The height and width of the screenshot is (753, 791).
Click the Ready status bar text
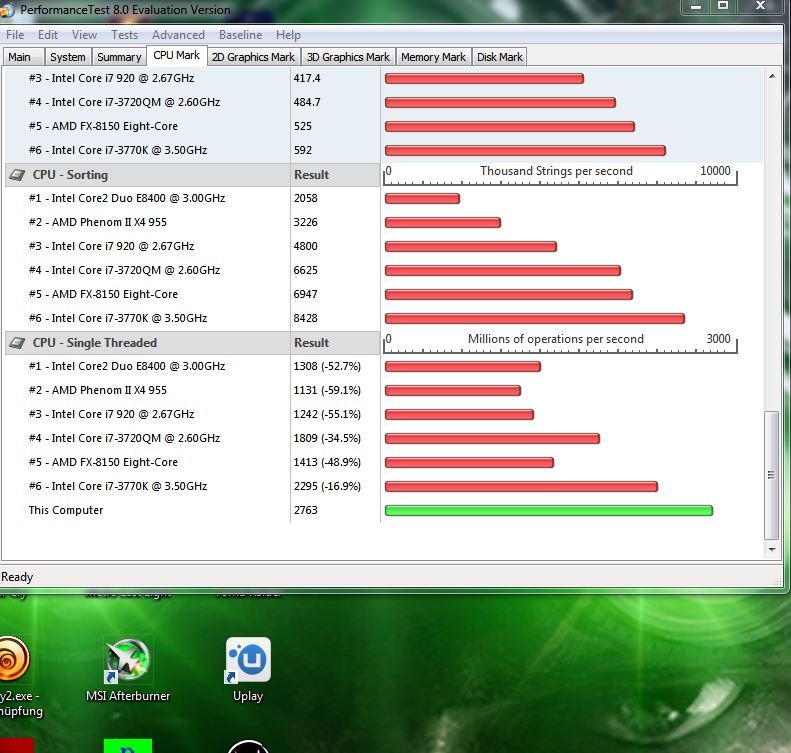[17, 577]
